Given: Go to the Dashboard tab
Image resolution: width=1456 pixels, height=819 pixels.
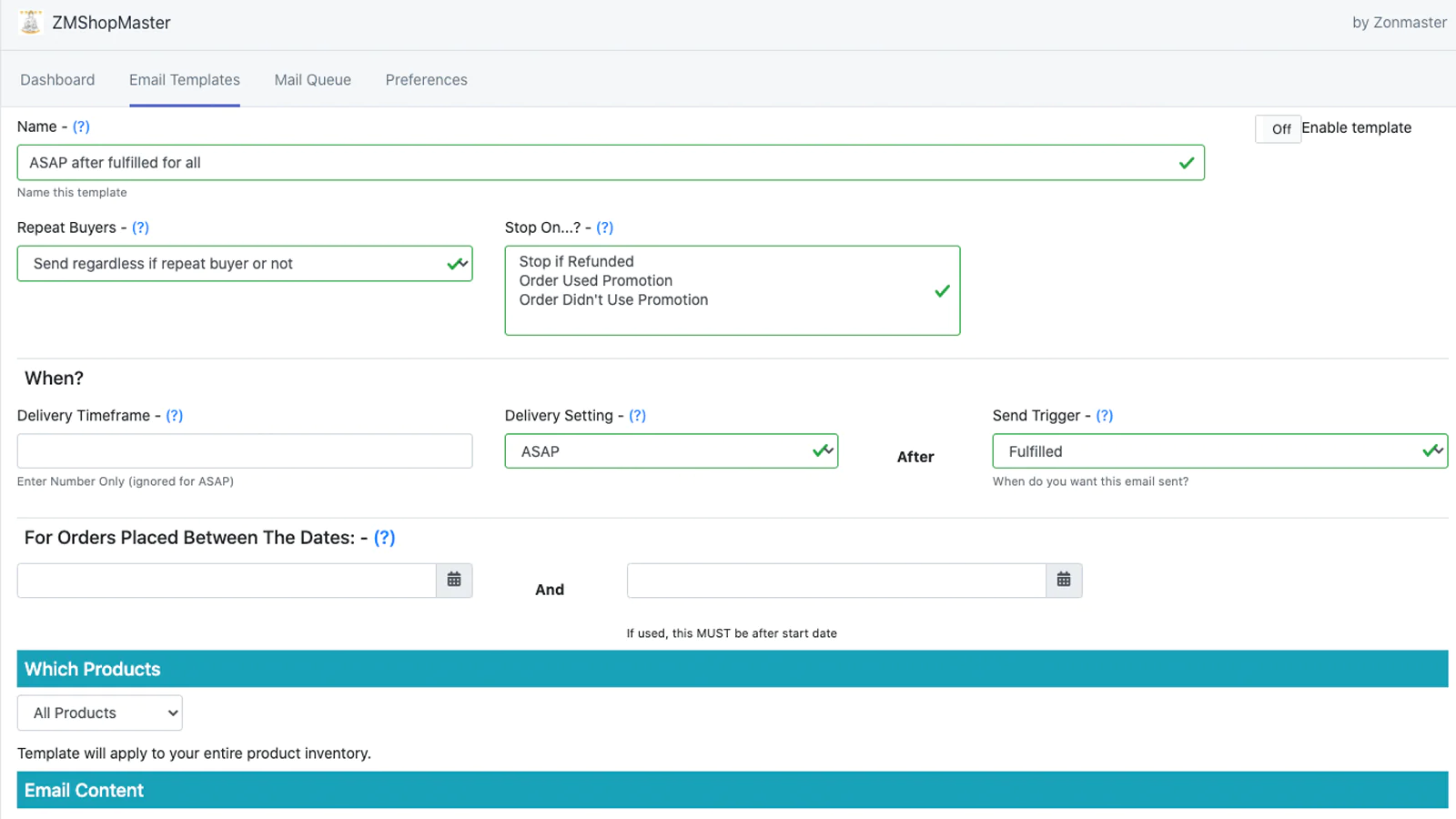Looking at the screenshot, I should 57,80.
